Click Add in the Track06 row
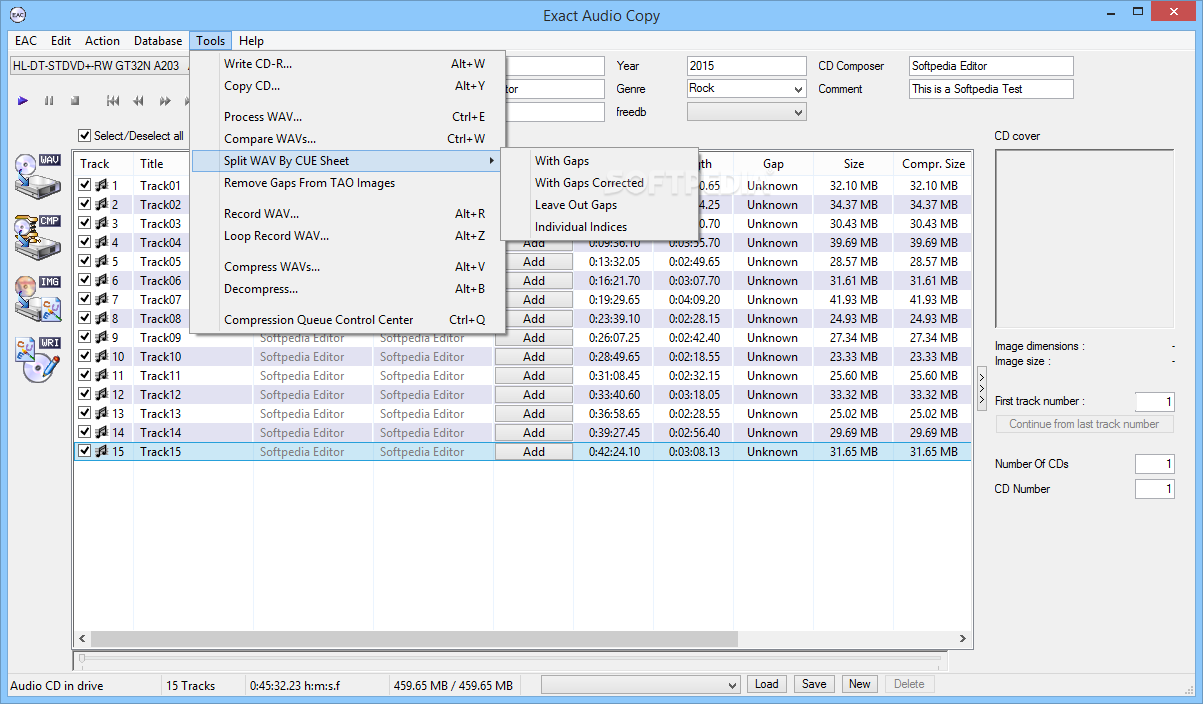Image resolution: width=1203 pixels, height=704 pixels. click(534, 280)
